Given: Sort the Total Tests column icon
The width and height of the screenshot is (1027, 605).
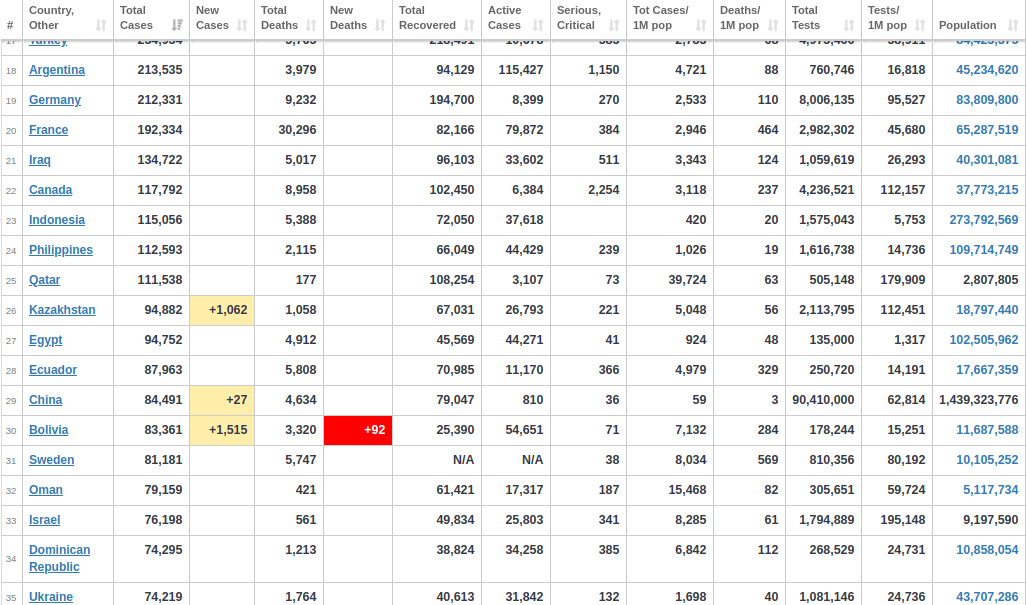Looking at the screenshot, I should 849,26.
